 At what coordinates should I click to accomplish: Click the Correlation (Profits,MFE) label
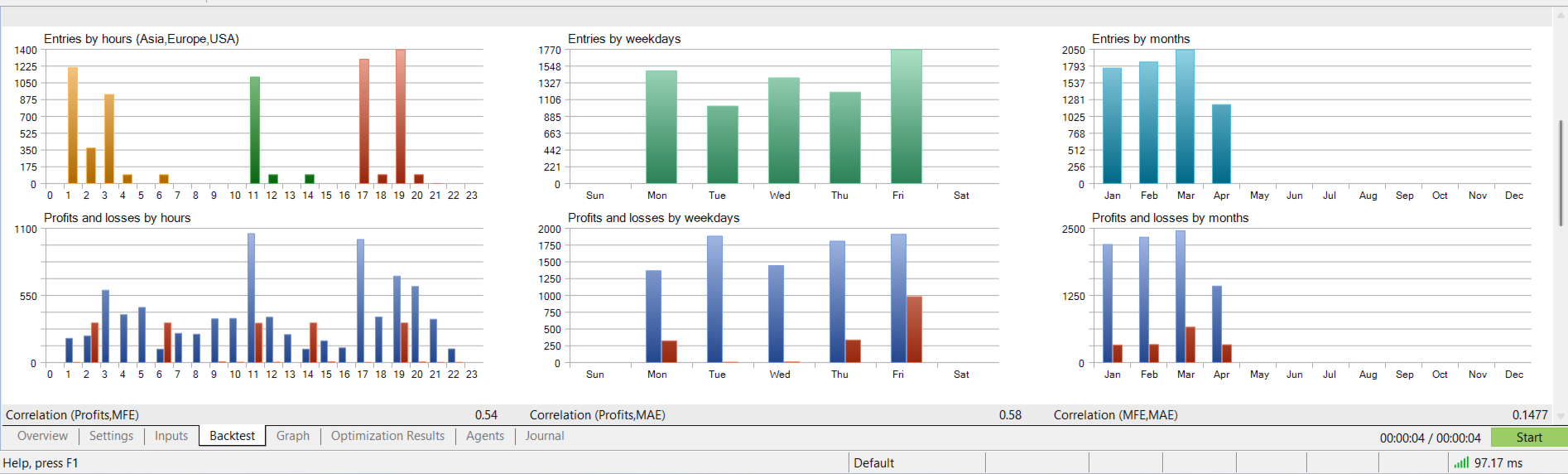click(72, 415)
